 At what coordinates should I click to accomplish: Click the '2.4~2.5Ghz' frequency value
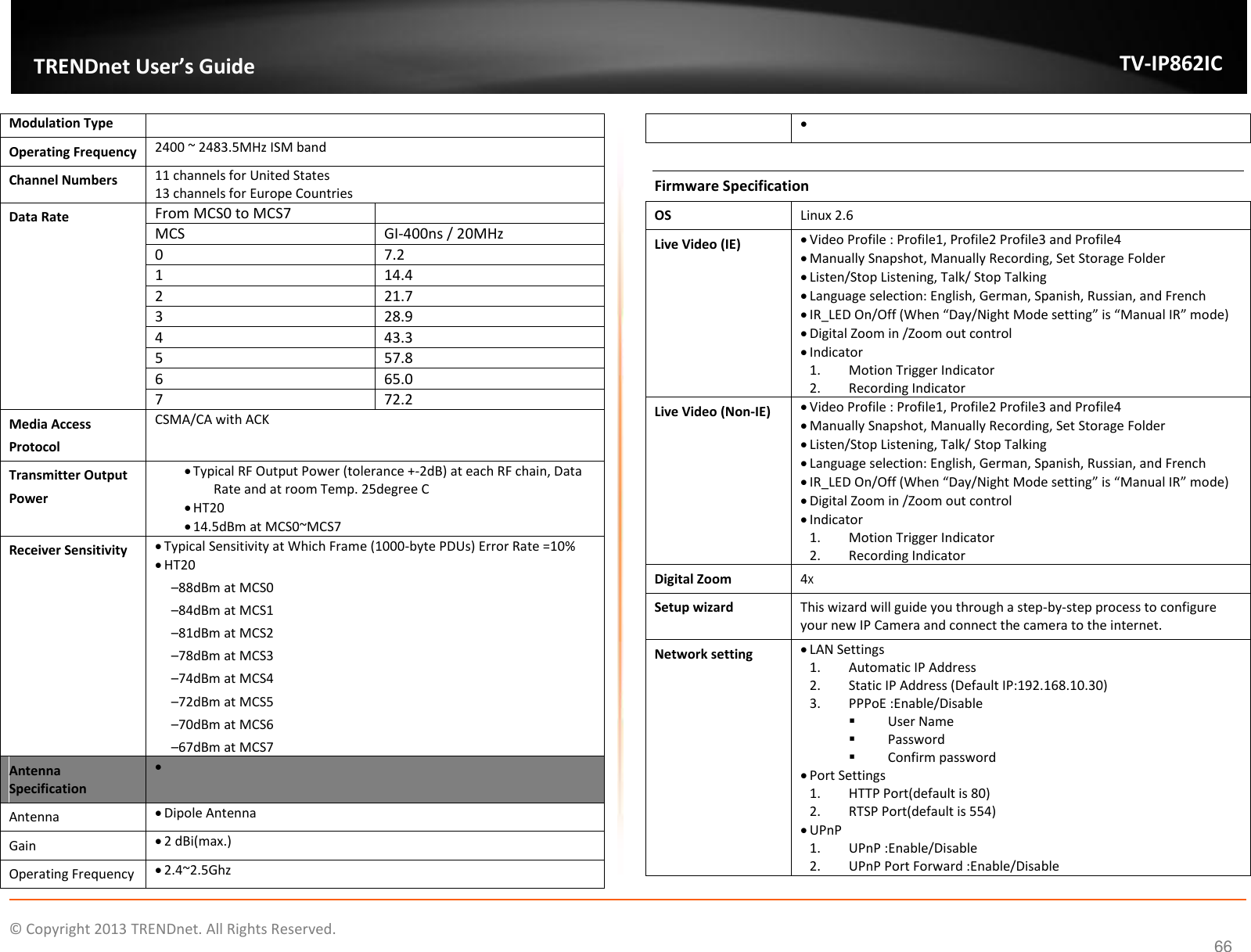[197, 870]
